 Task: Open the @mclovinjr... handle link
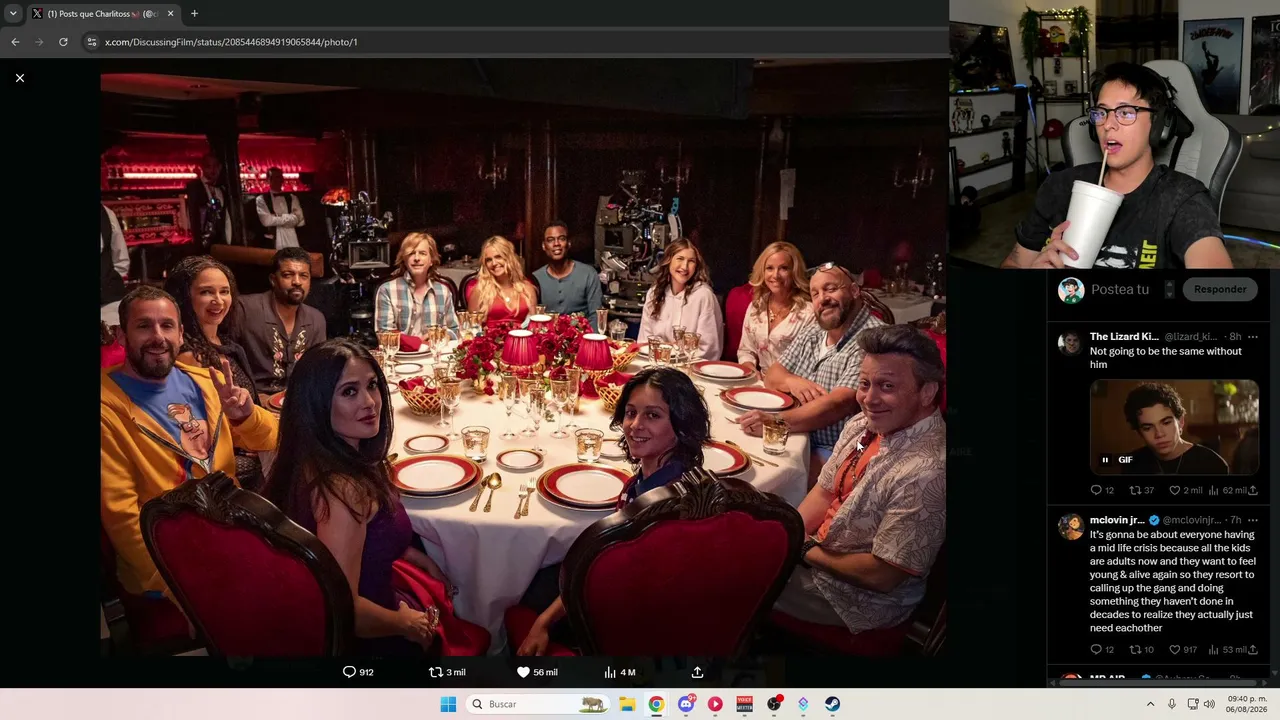[1192, 520]
